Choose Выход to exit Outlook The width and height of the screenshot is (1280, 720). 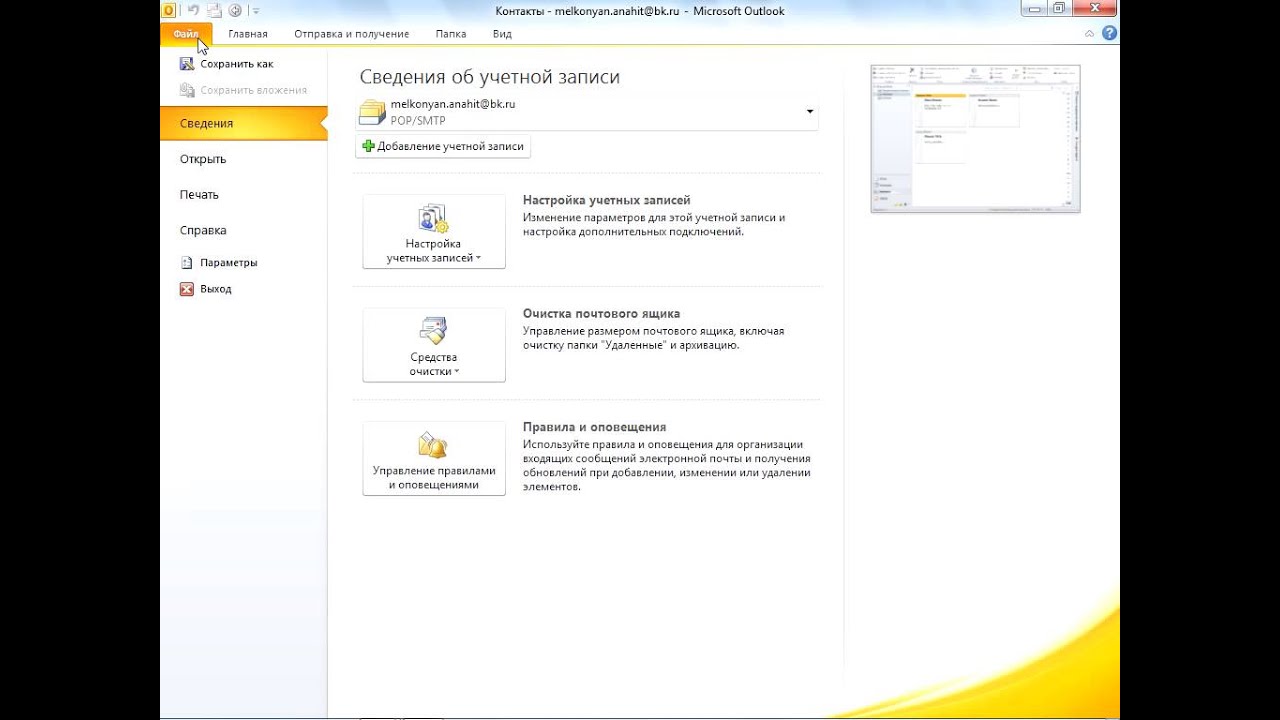tap(216, 289)
